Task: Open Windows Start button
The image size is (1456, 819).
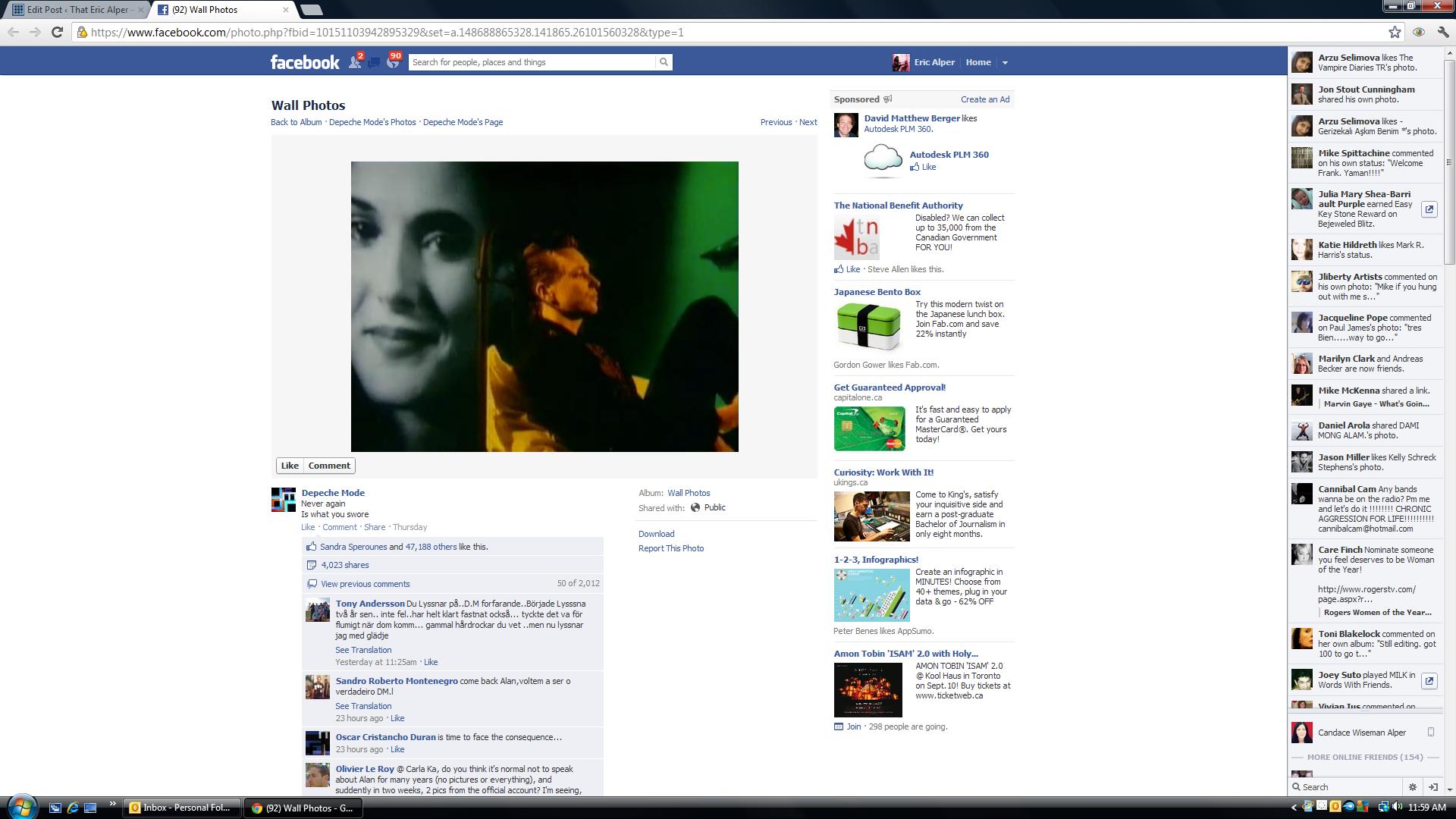Action: [20, 806]
